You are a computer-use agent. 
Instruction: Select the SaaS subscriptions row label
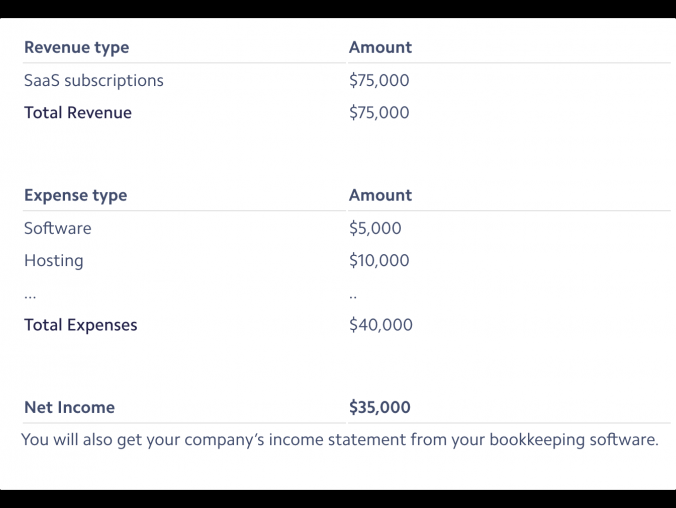point(93,80)
